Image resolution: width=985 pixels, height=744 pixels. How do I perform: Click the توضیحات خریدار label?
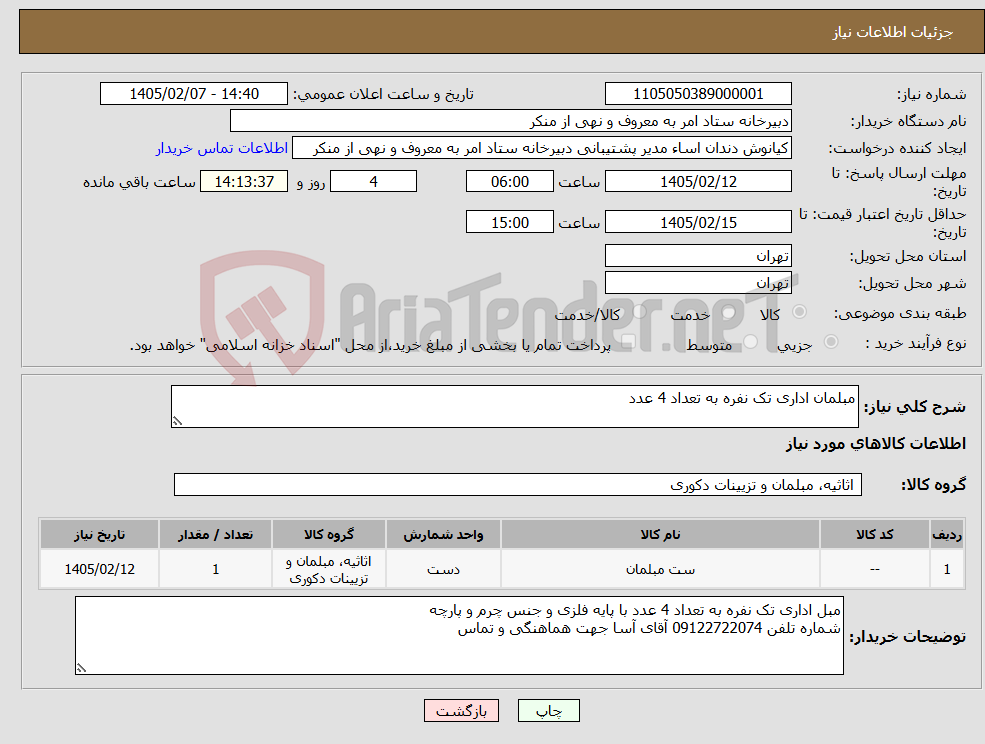(908, 637)
